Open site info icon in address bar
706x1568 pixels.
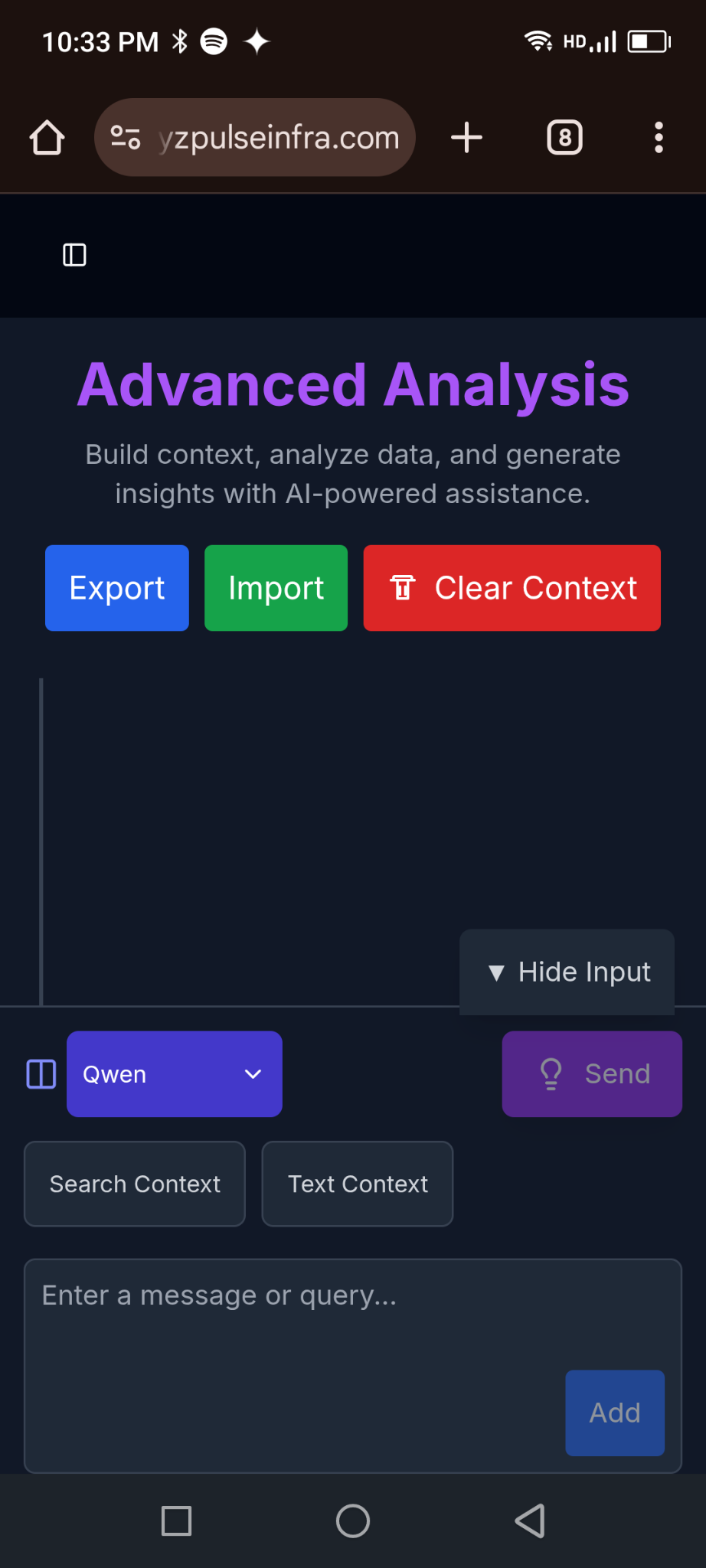point(126,138)
